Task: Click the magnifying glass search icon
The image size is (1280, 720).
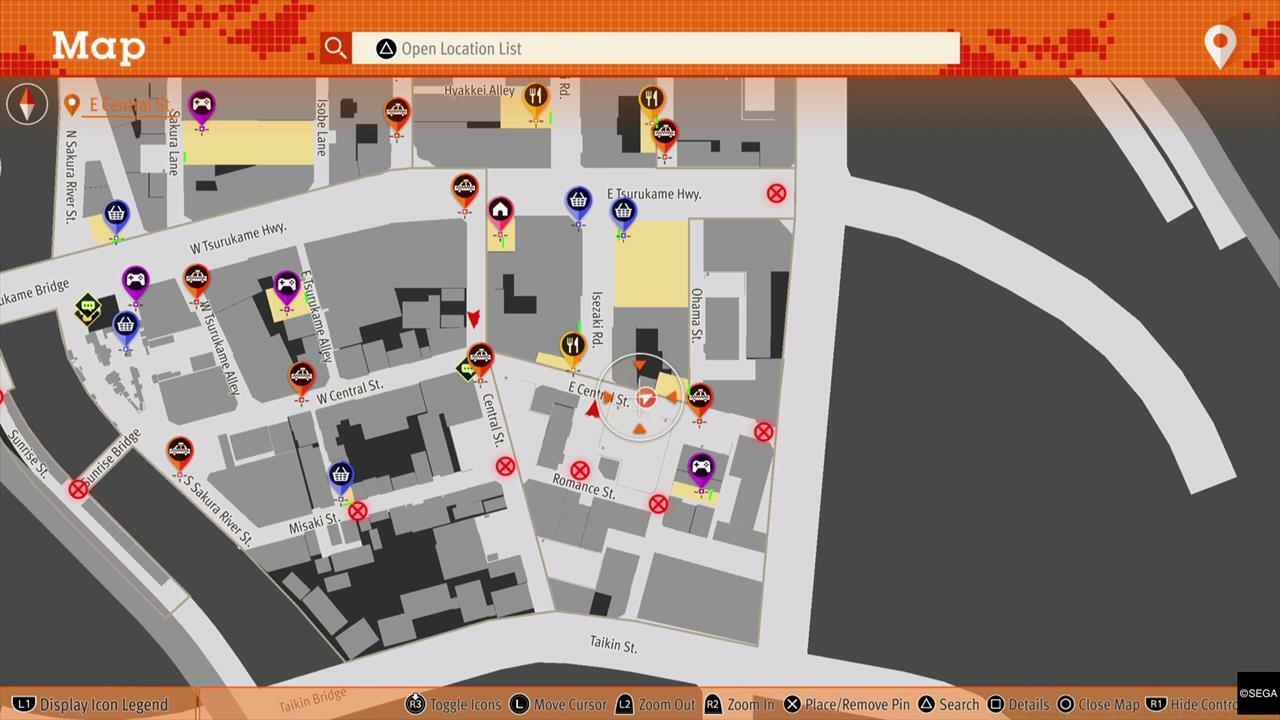Action: (335, 48)
